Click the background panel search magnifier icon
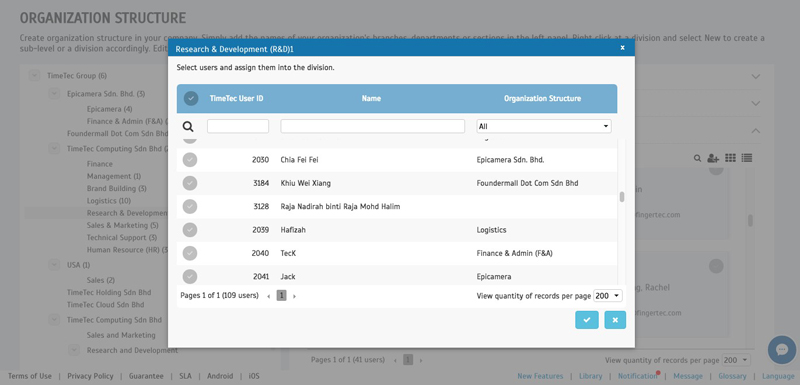 [697, 158]
